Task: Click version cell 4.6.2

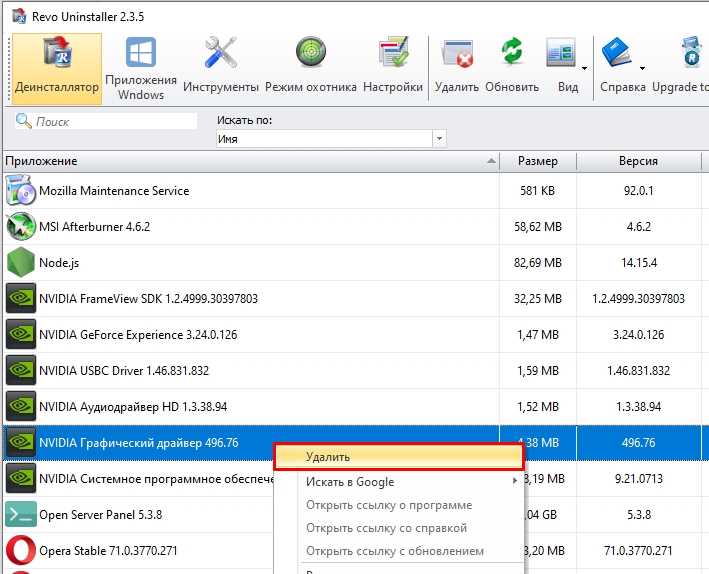Action: coord(638,226)
